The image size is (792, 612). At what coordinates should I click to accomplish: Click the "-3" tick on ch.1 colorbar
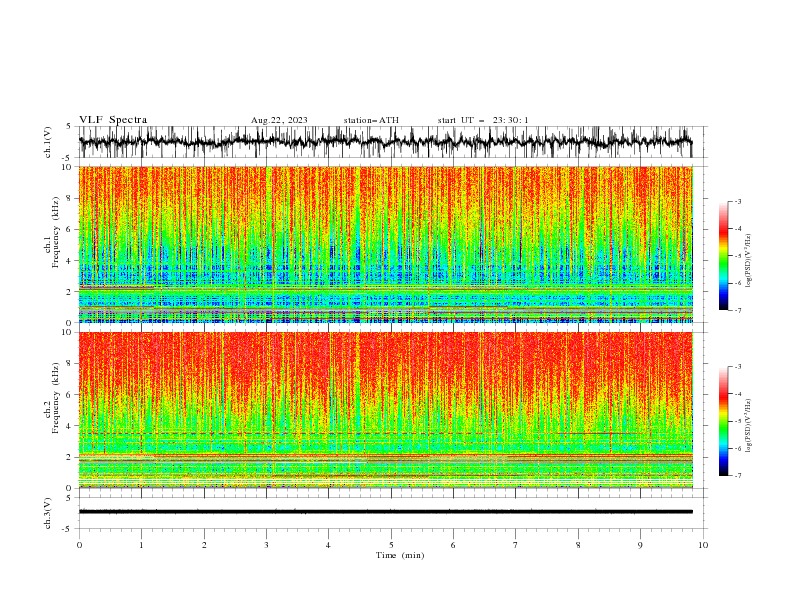pos(737,201)
